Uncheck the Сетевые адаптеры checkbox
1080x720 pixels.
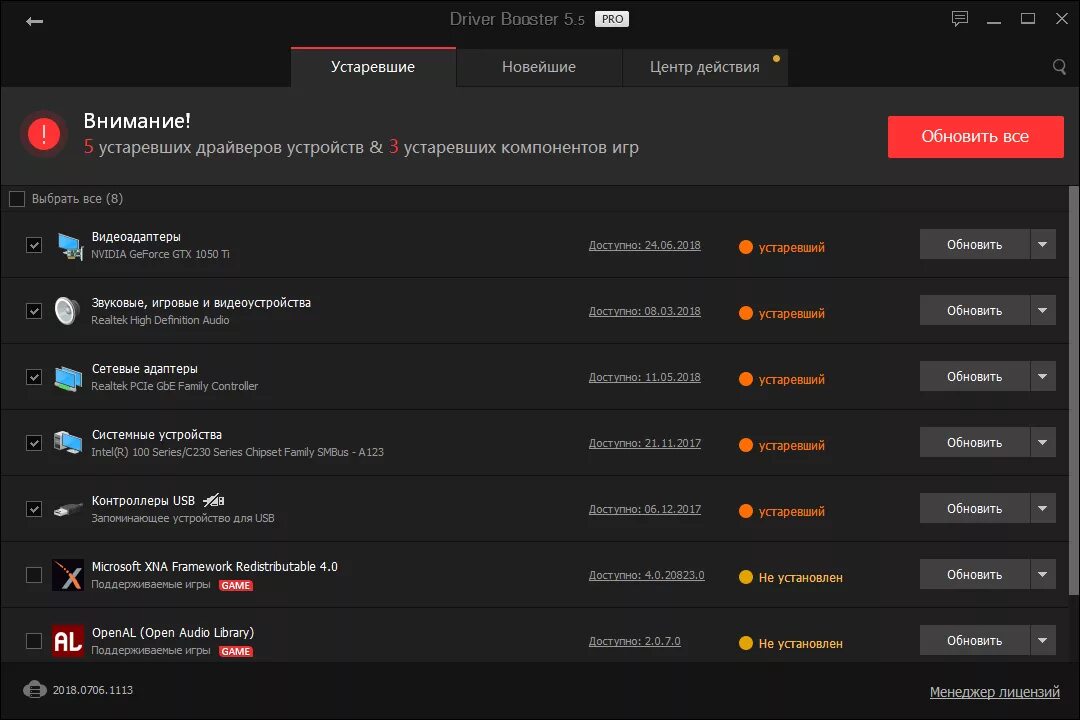pos(34,377)
